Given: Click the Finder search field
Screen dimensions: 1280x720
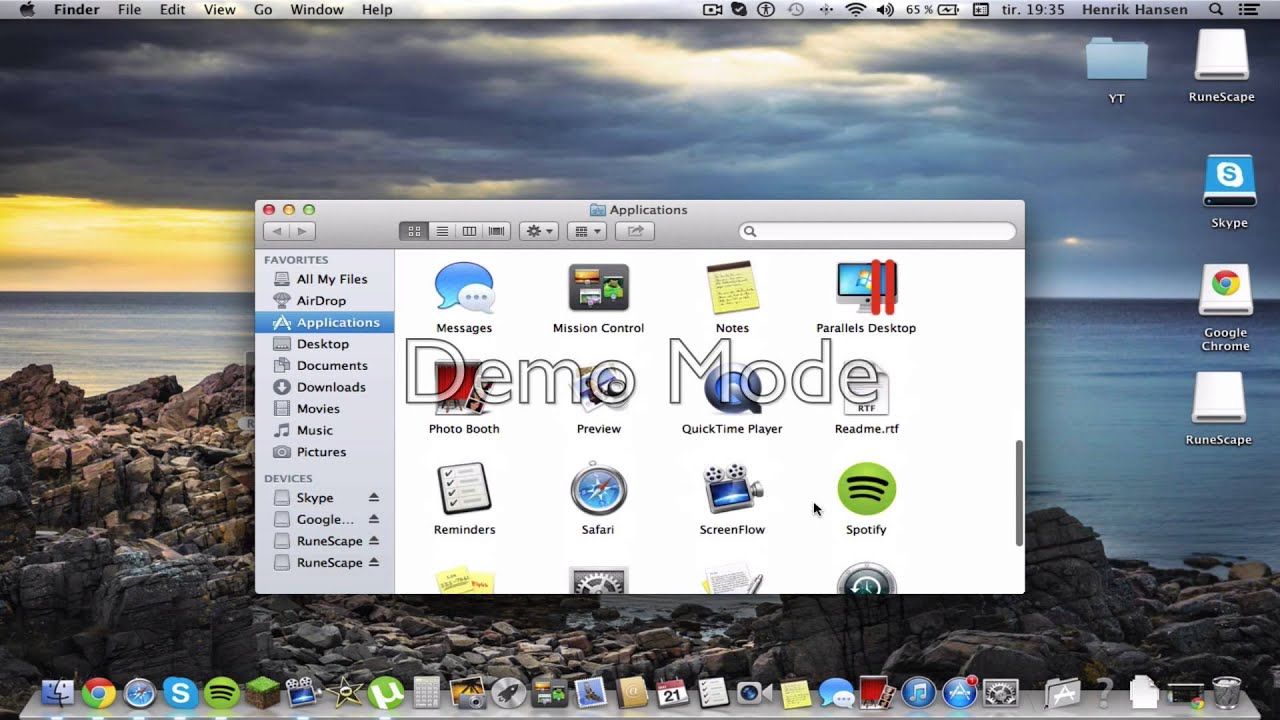Looking at the screenshot, I should click(877, 231).
